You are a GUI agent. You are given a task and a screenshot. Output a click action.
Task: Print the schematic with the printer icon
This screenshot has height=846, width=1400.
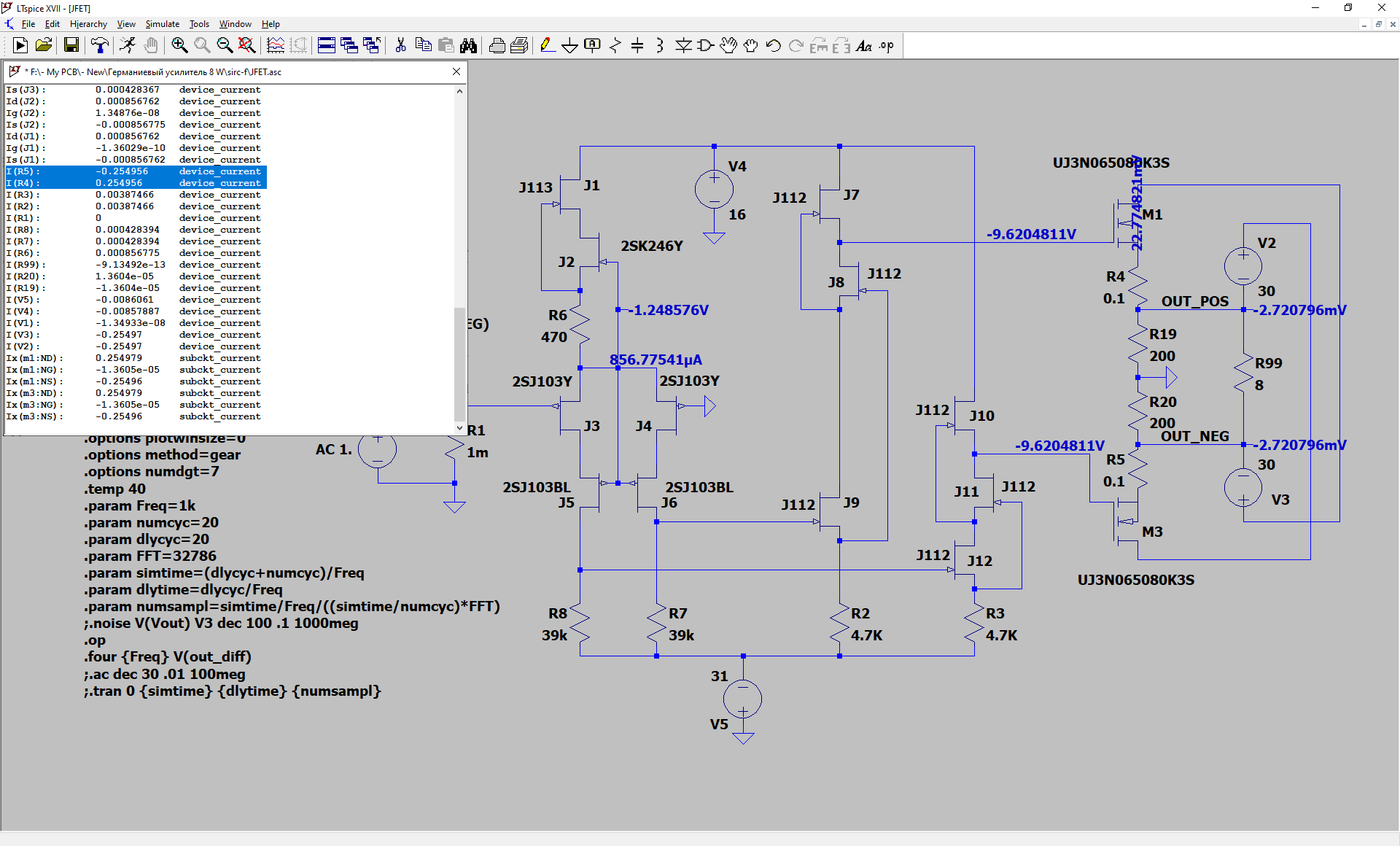coord(497,45)
